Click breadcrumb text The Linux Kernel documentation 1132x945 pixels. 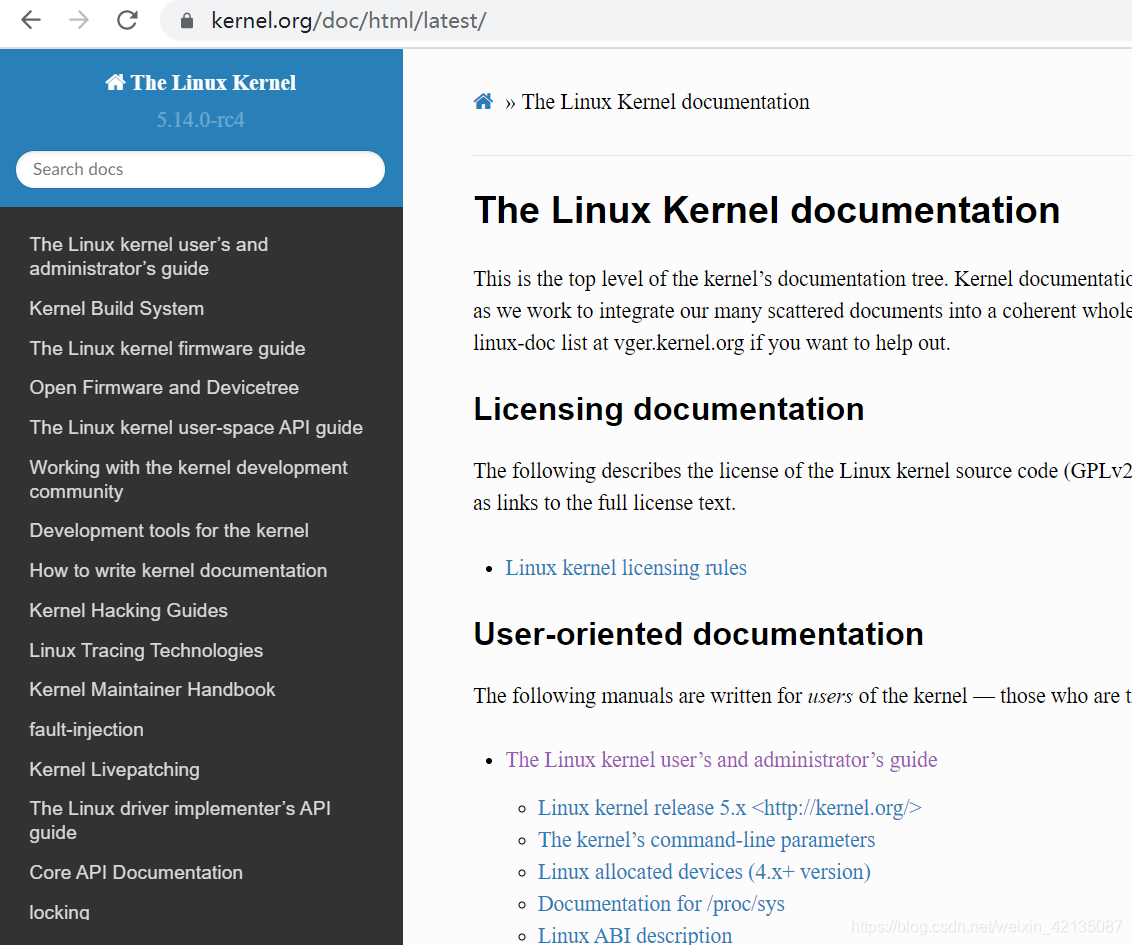click(666, 102)
